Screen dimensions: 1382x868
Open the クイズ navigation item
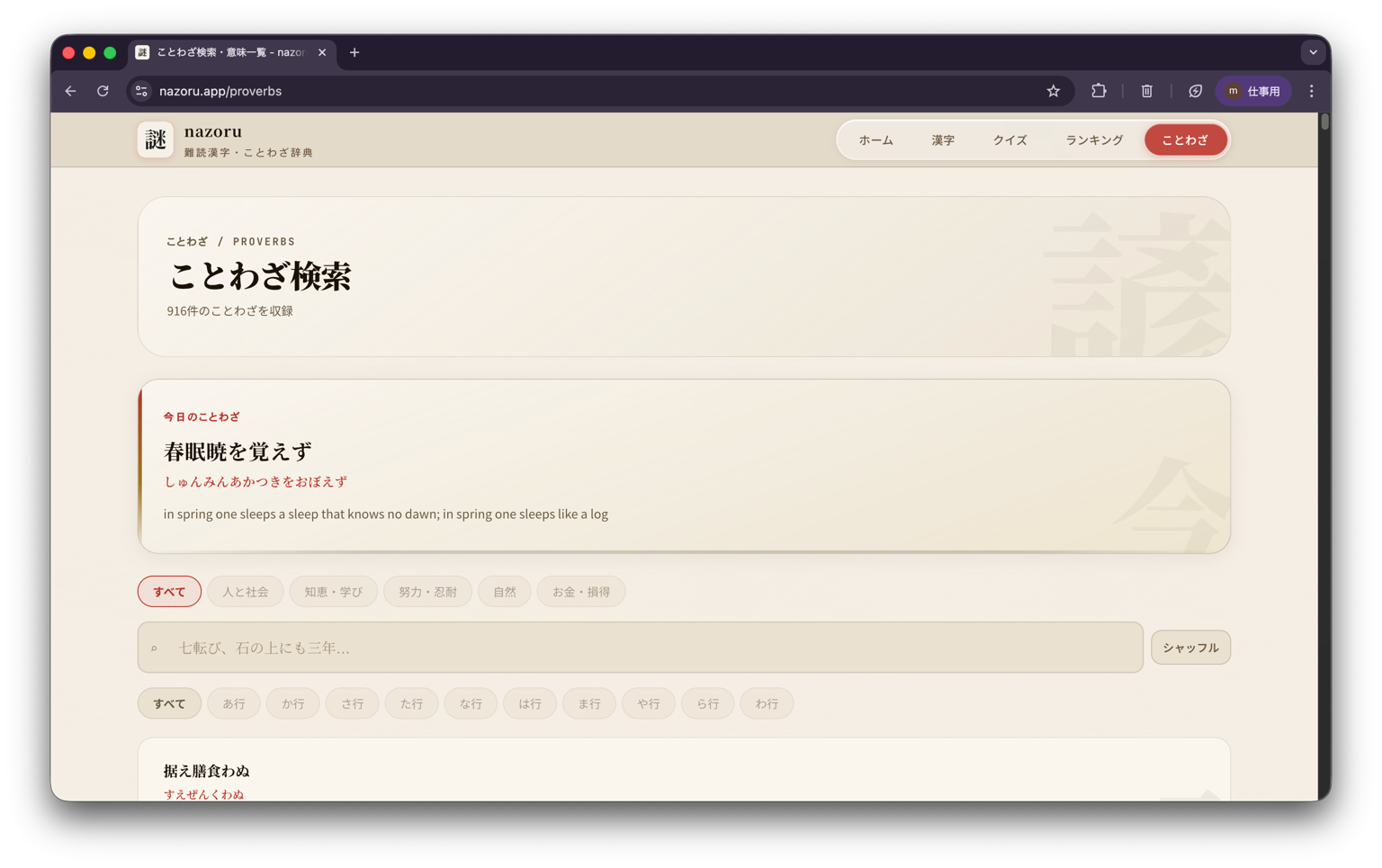pyautogui.click(x=1010, y=140)
